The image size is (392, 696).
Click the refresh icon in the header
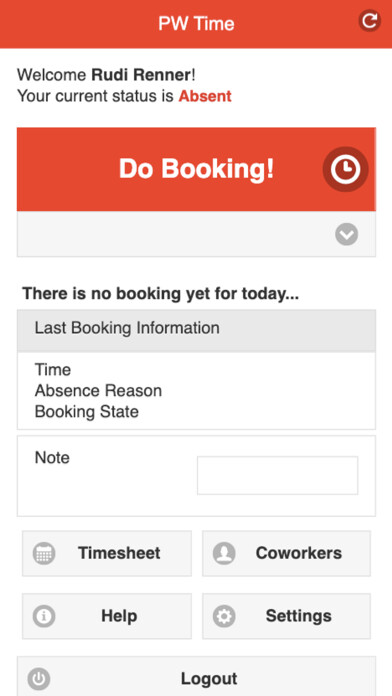369,20
